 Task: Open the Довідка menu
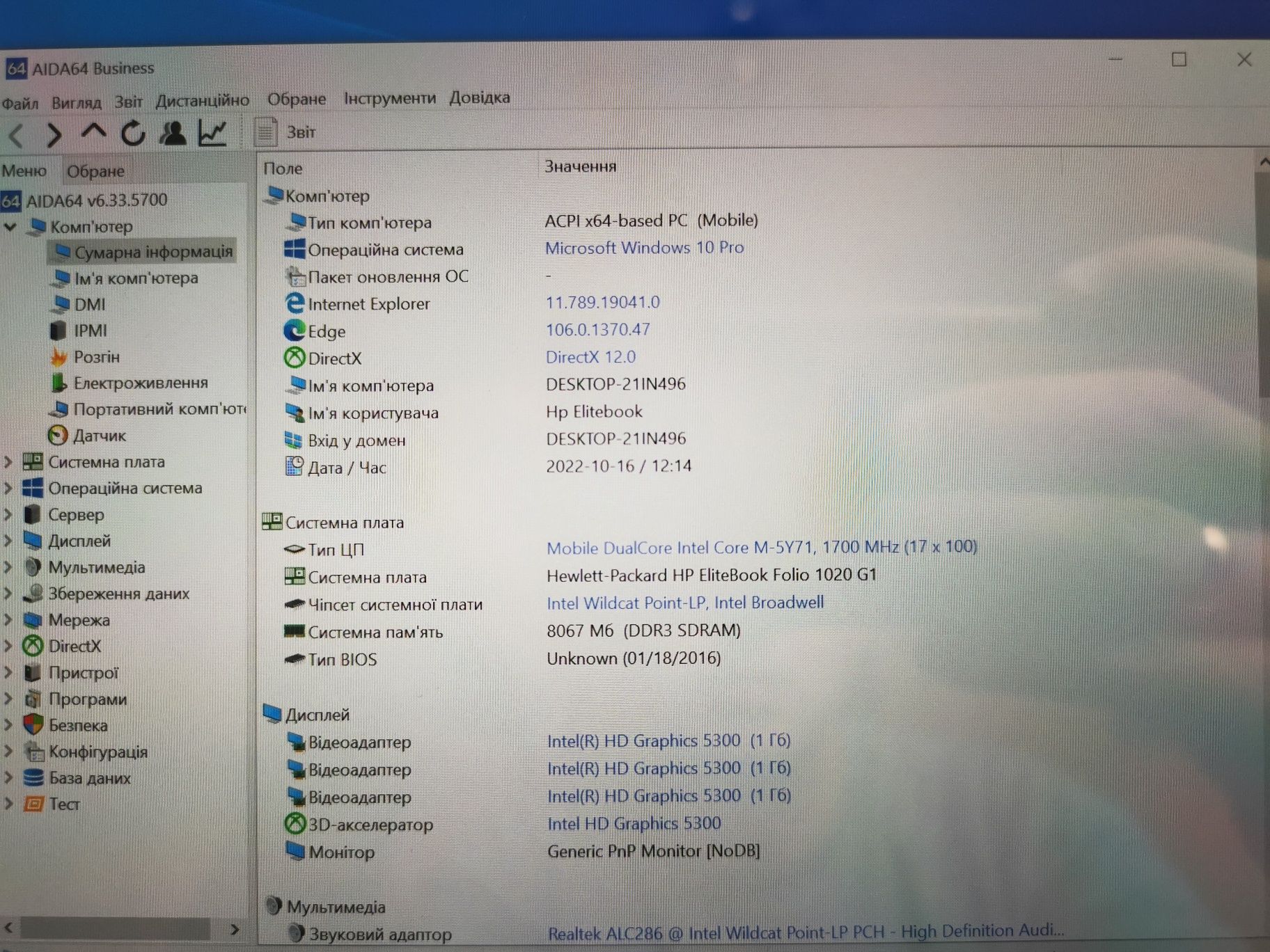pyautogui.click(x=480, y=97)
